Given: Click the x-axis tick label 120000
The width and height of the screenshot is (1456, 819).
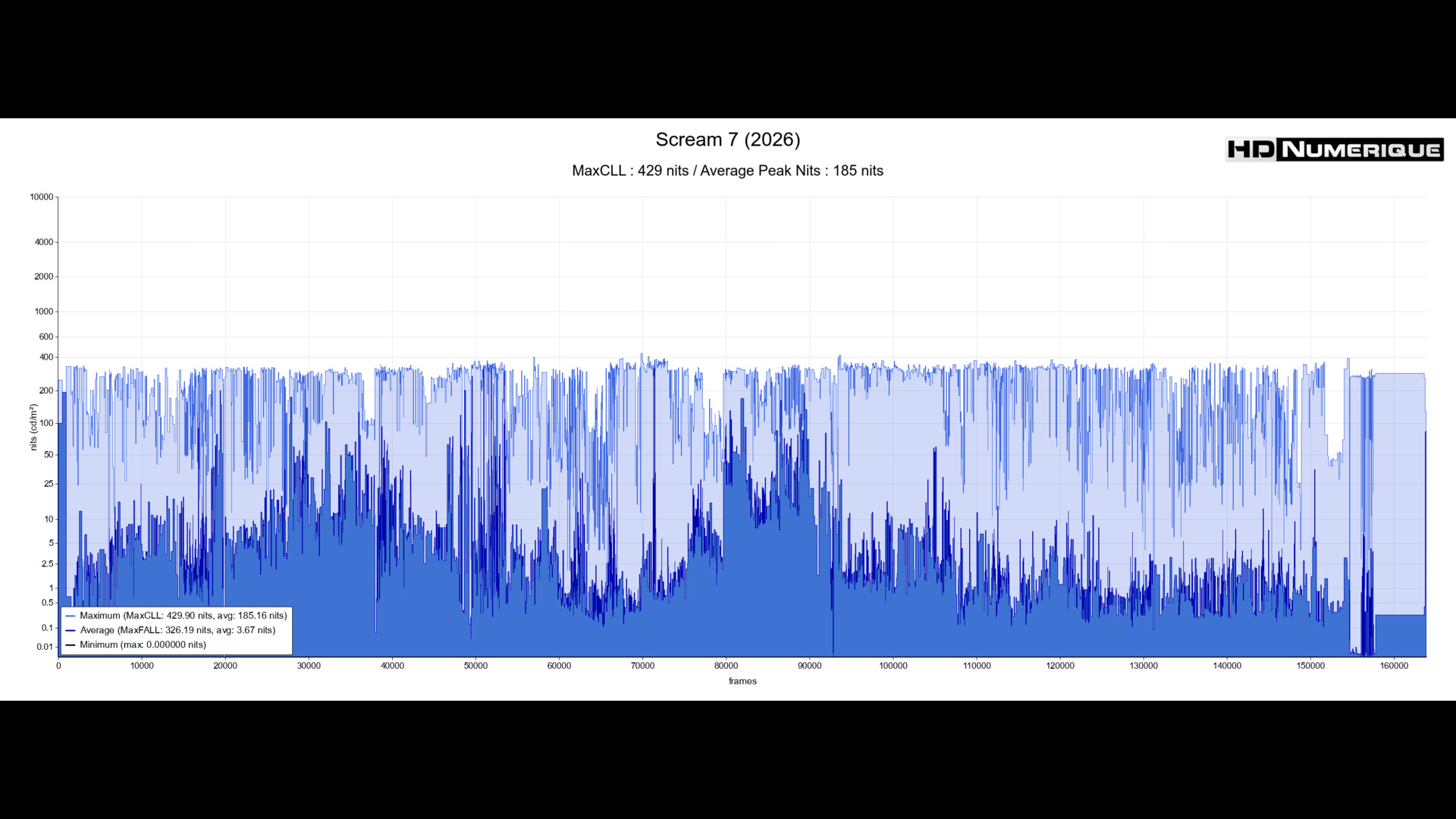Looking at the screenshot, I should tap(1060, 666).
